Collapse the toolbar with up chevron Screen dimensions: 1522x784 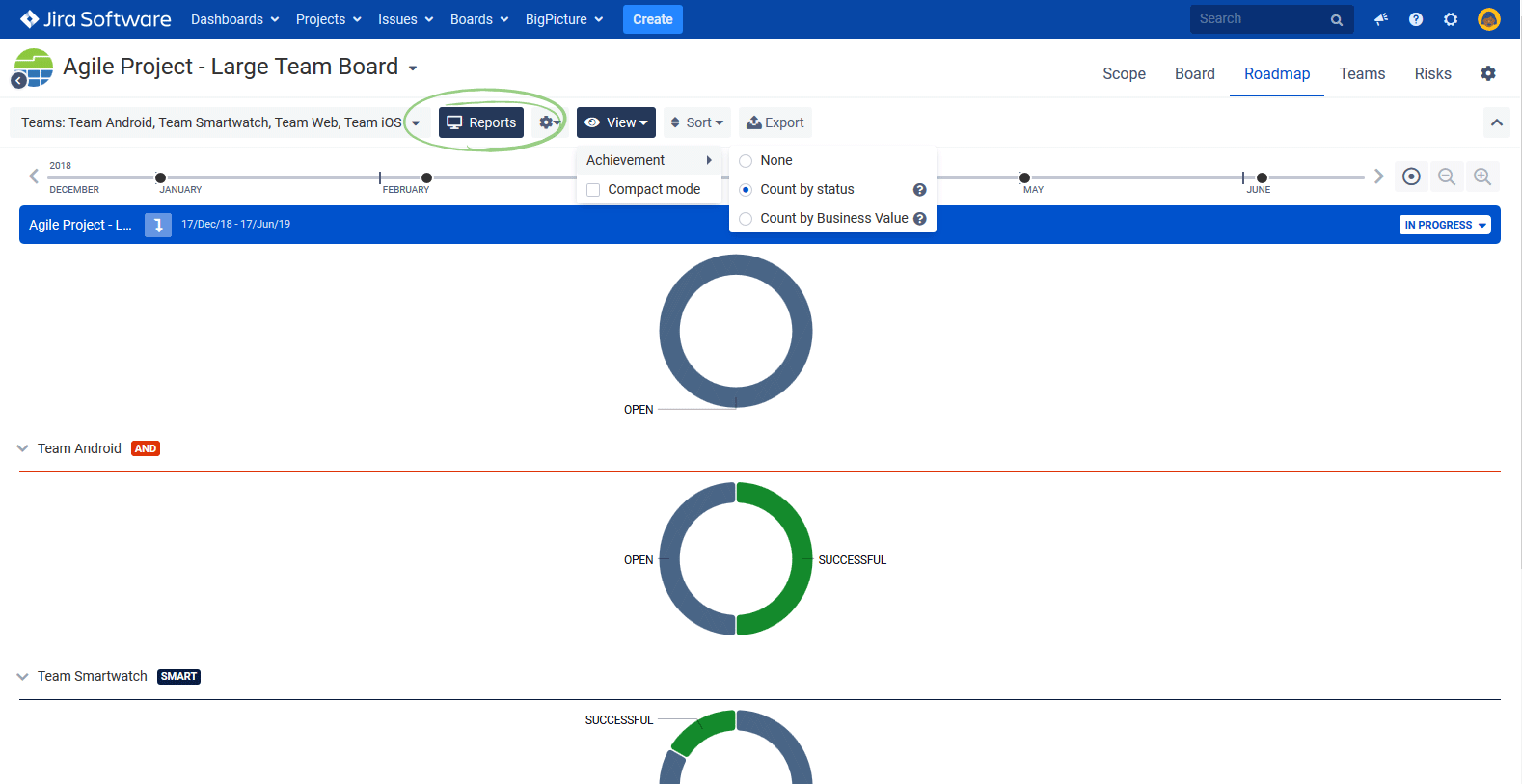1497,122
